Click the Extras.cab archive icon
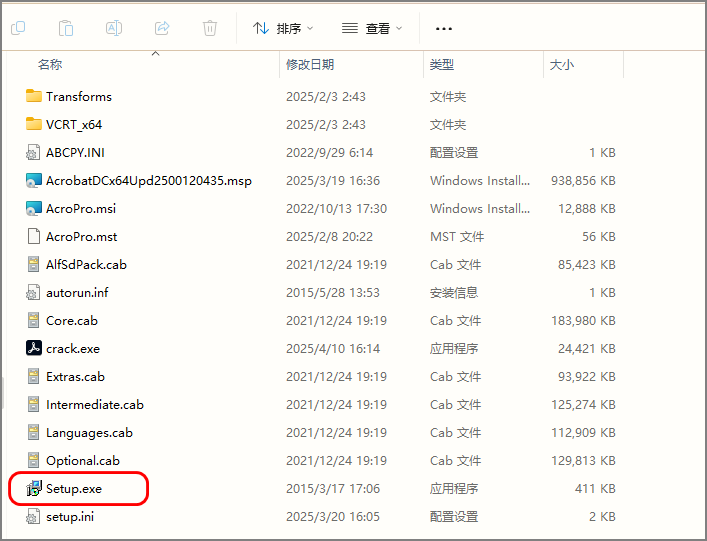Screen dimensions: 707x541 tap(33, 376)
